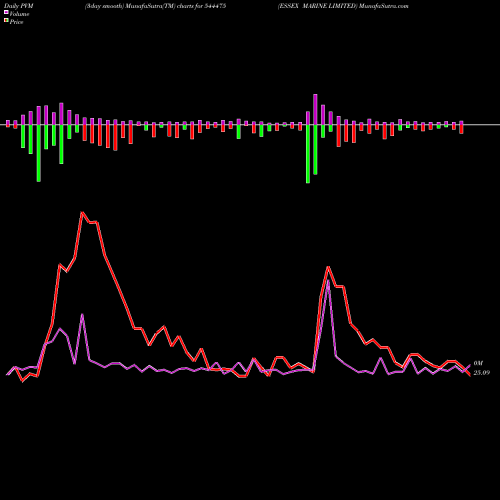Select the Price legend label
Screen dimensions: 500x500
coord(16,22)
